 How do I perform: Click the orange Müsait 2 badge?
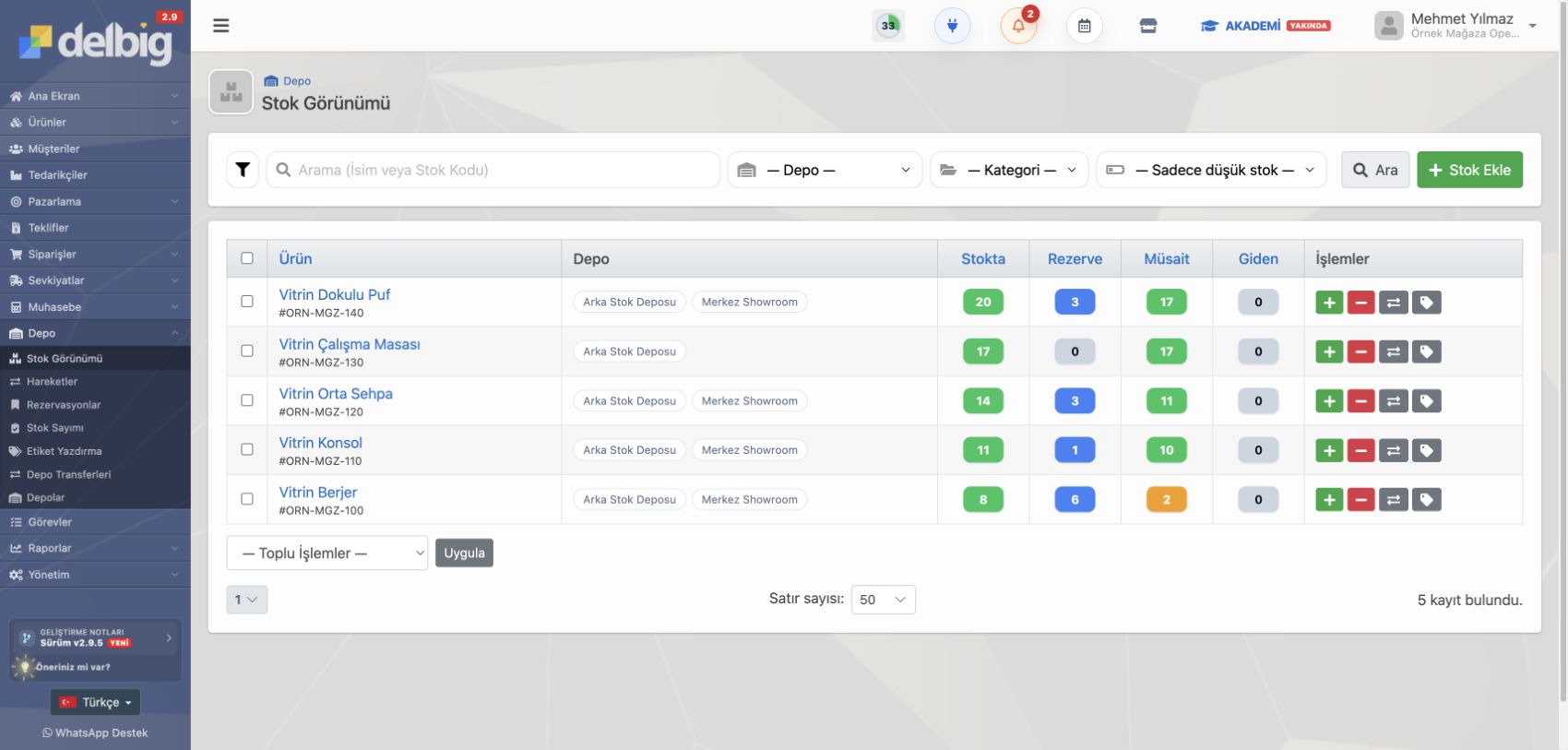1166,500
